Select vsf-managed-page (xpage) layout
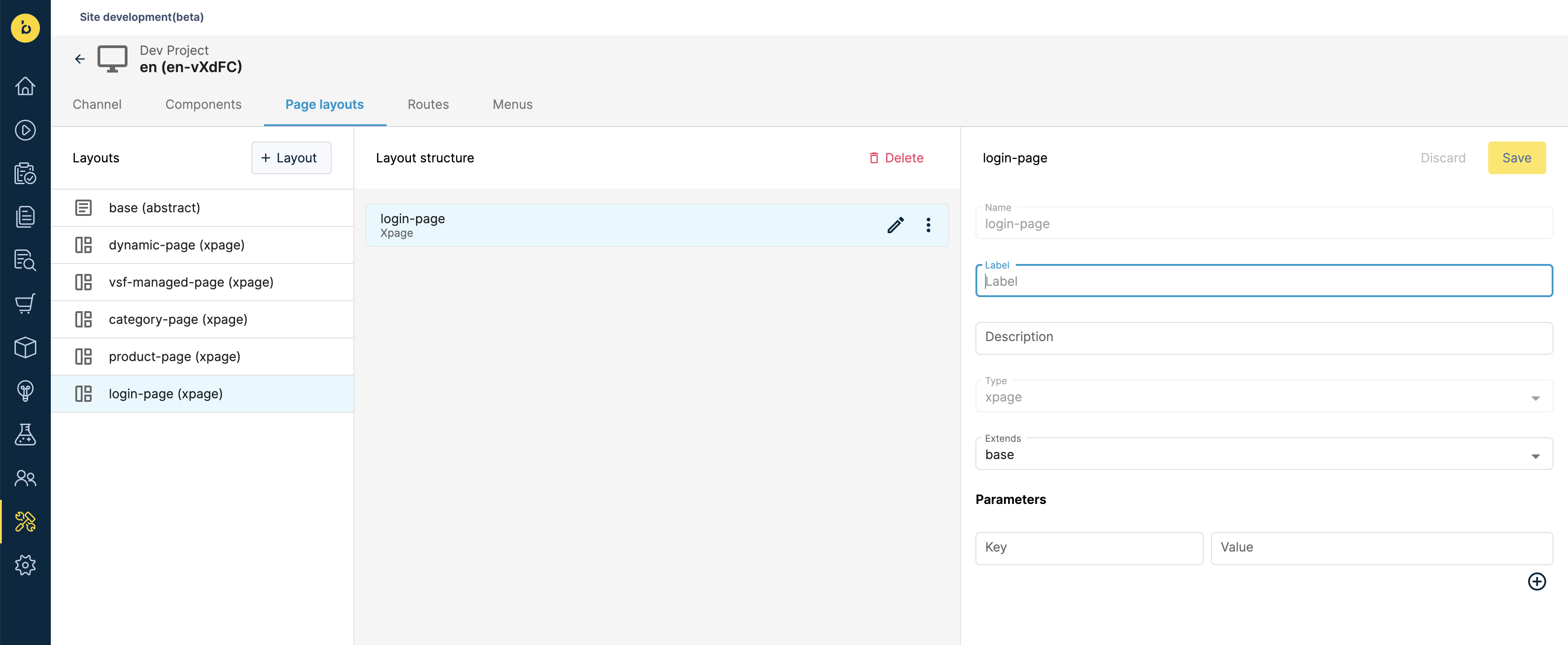Screen dimensions: 1568x645 tap(202, 282)
